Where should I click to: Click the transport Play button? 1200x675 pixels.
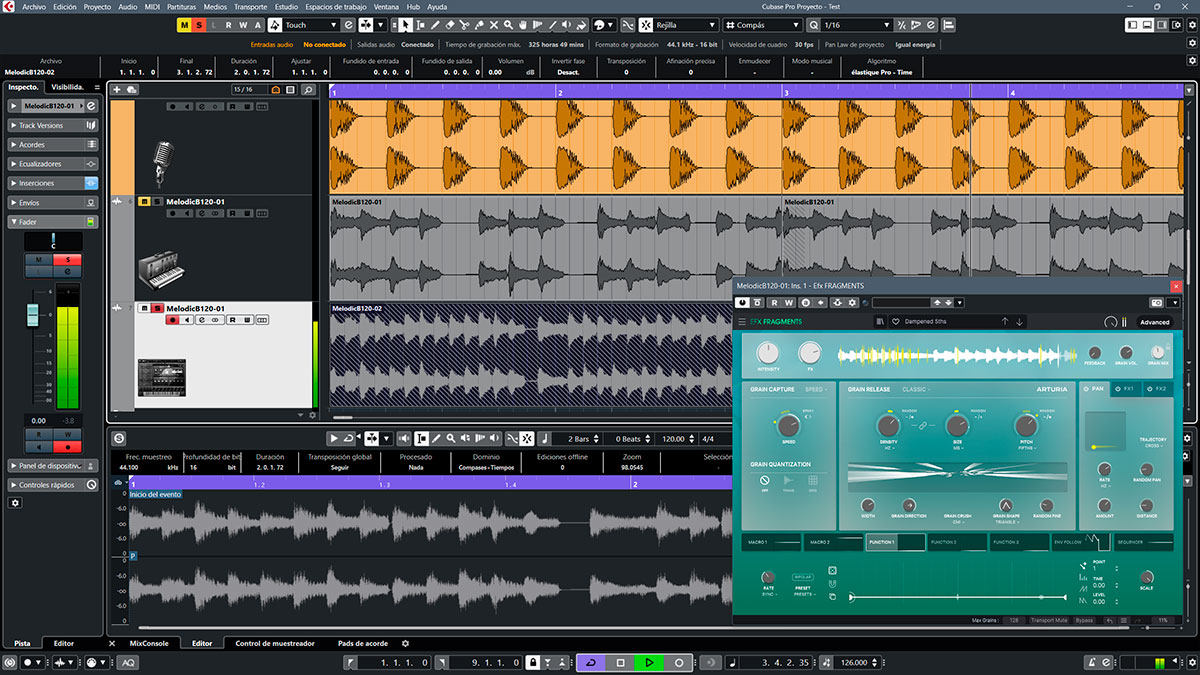click(x=649, y=662)
